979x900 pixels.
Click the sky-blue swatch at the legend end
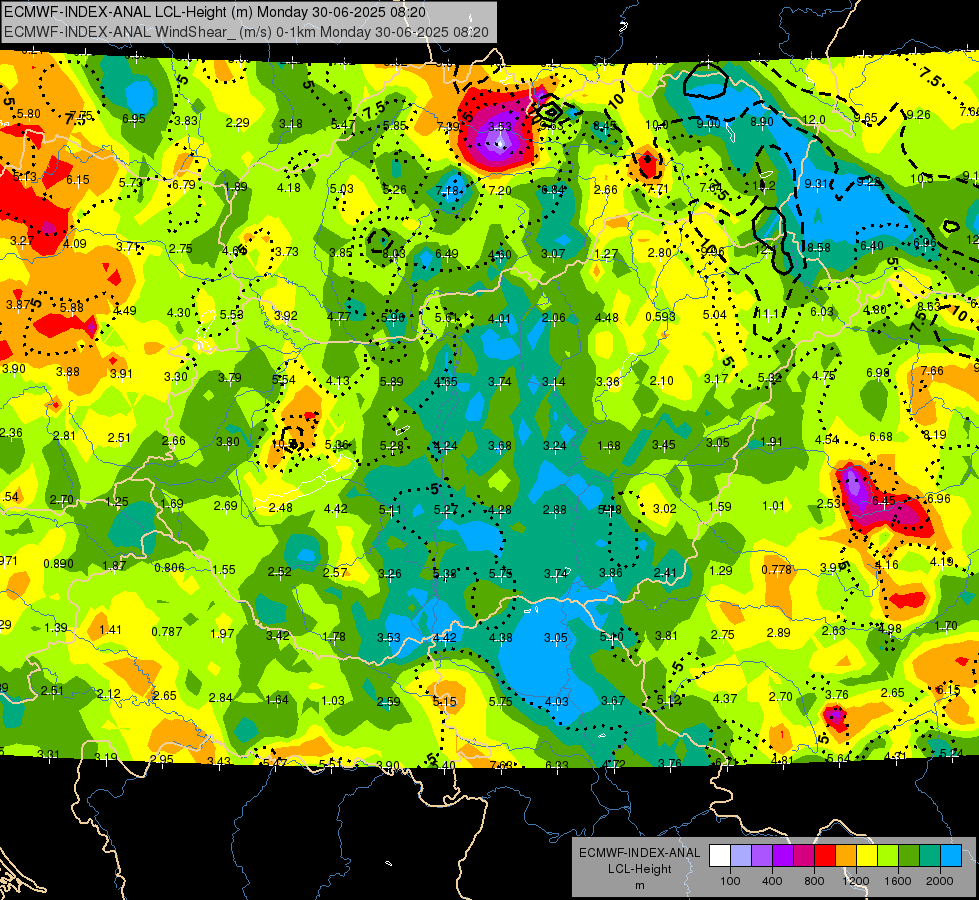click(x=951, y=856)
